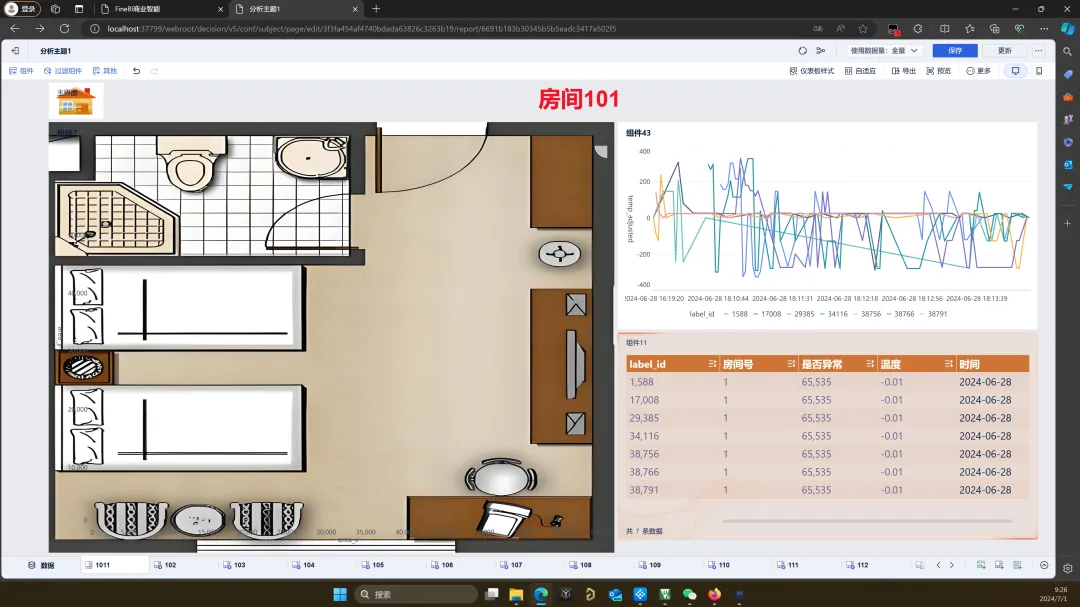Select table cell 38,756
Viewport: 1080px width, 607px height.
644,454
